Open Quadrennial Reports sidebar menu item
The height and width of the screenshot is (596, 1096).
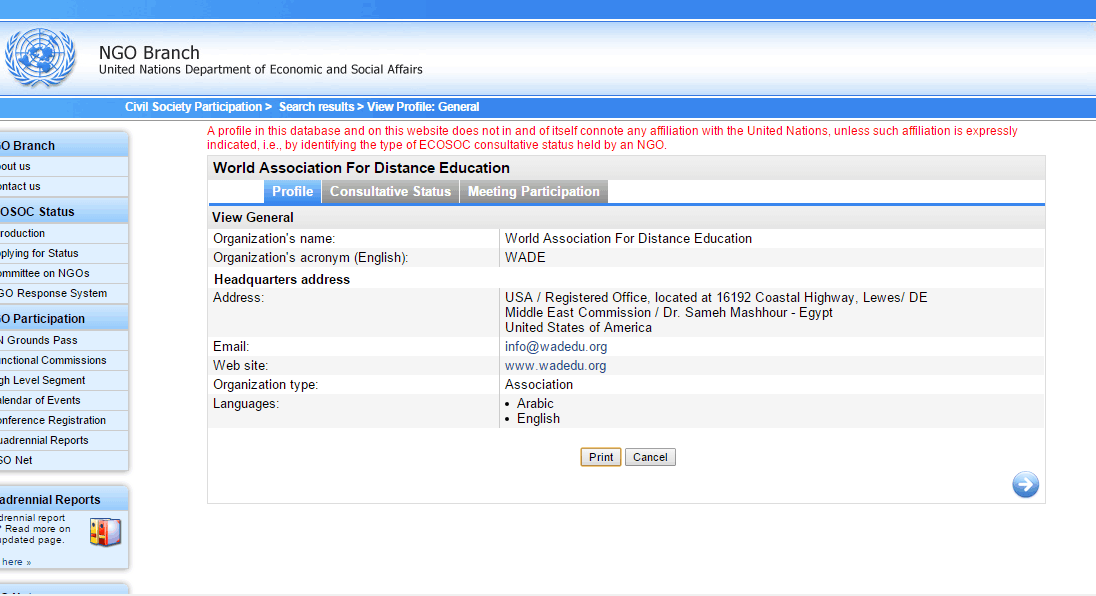45,441
